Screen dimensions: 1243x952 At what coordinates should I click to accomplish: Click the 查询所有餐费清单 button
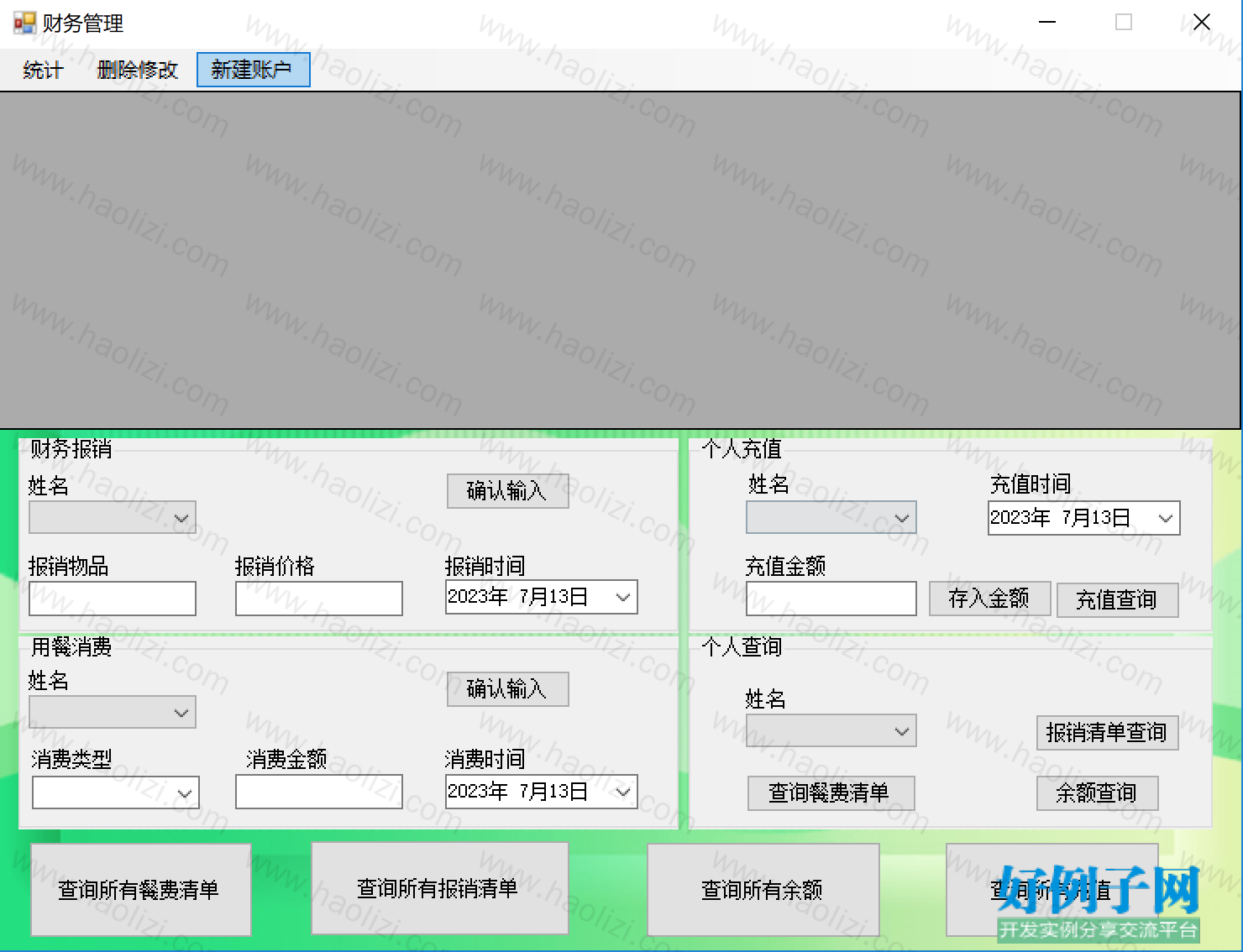(x=140, y=890)
